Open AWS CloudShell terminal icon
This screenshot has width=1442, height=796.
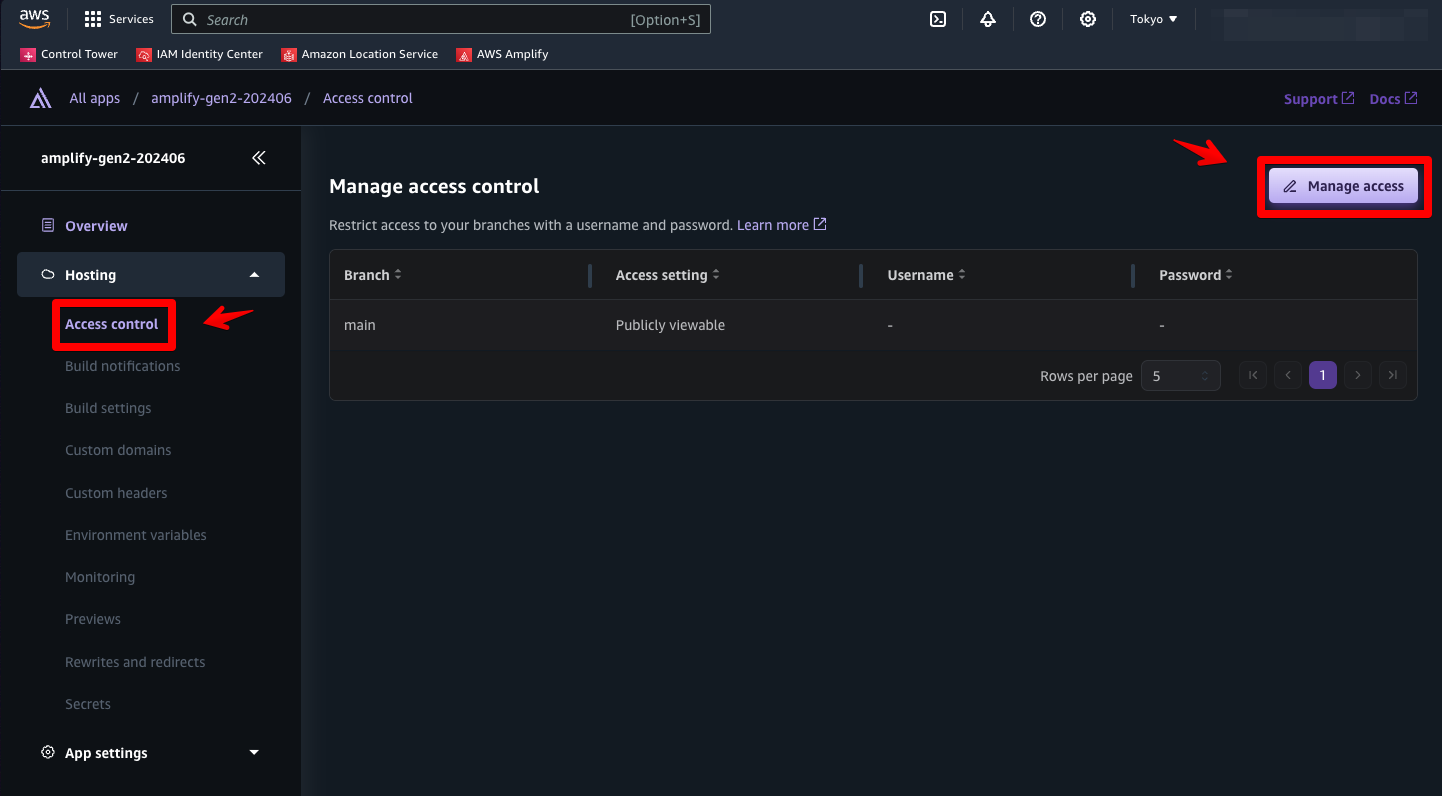[938, 19]
